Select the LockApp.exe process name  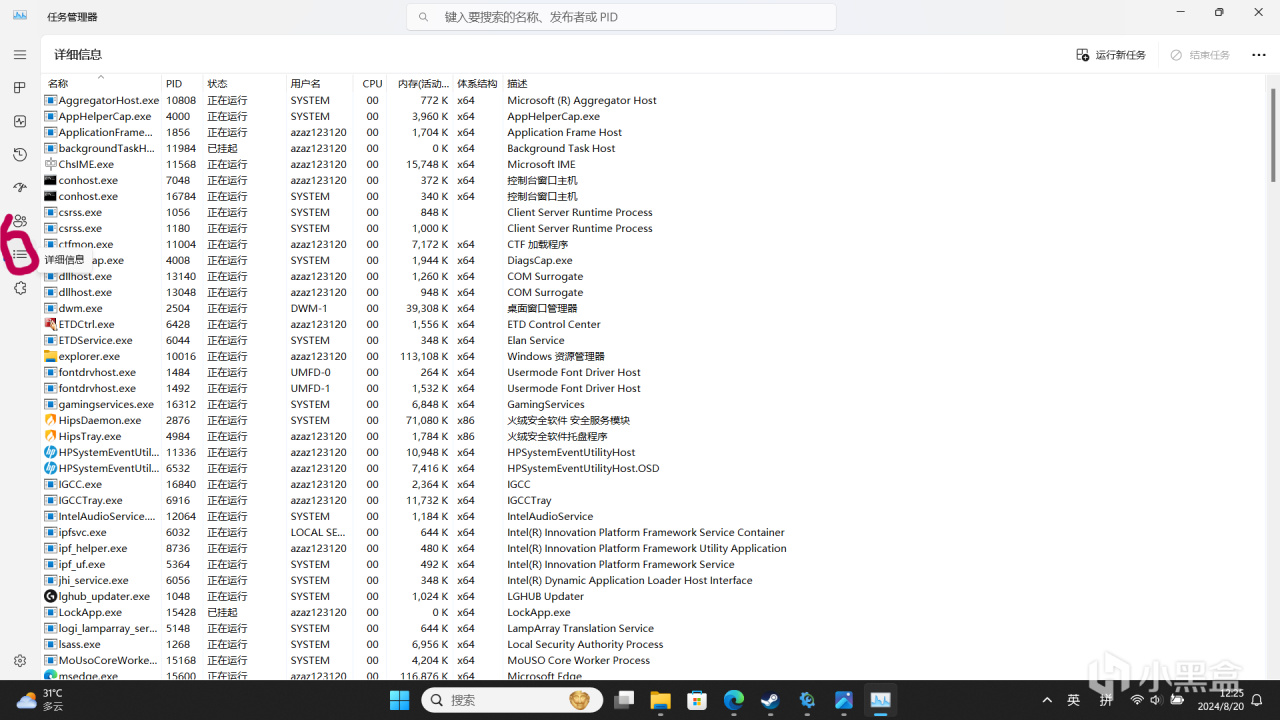tap(90, 612)
